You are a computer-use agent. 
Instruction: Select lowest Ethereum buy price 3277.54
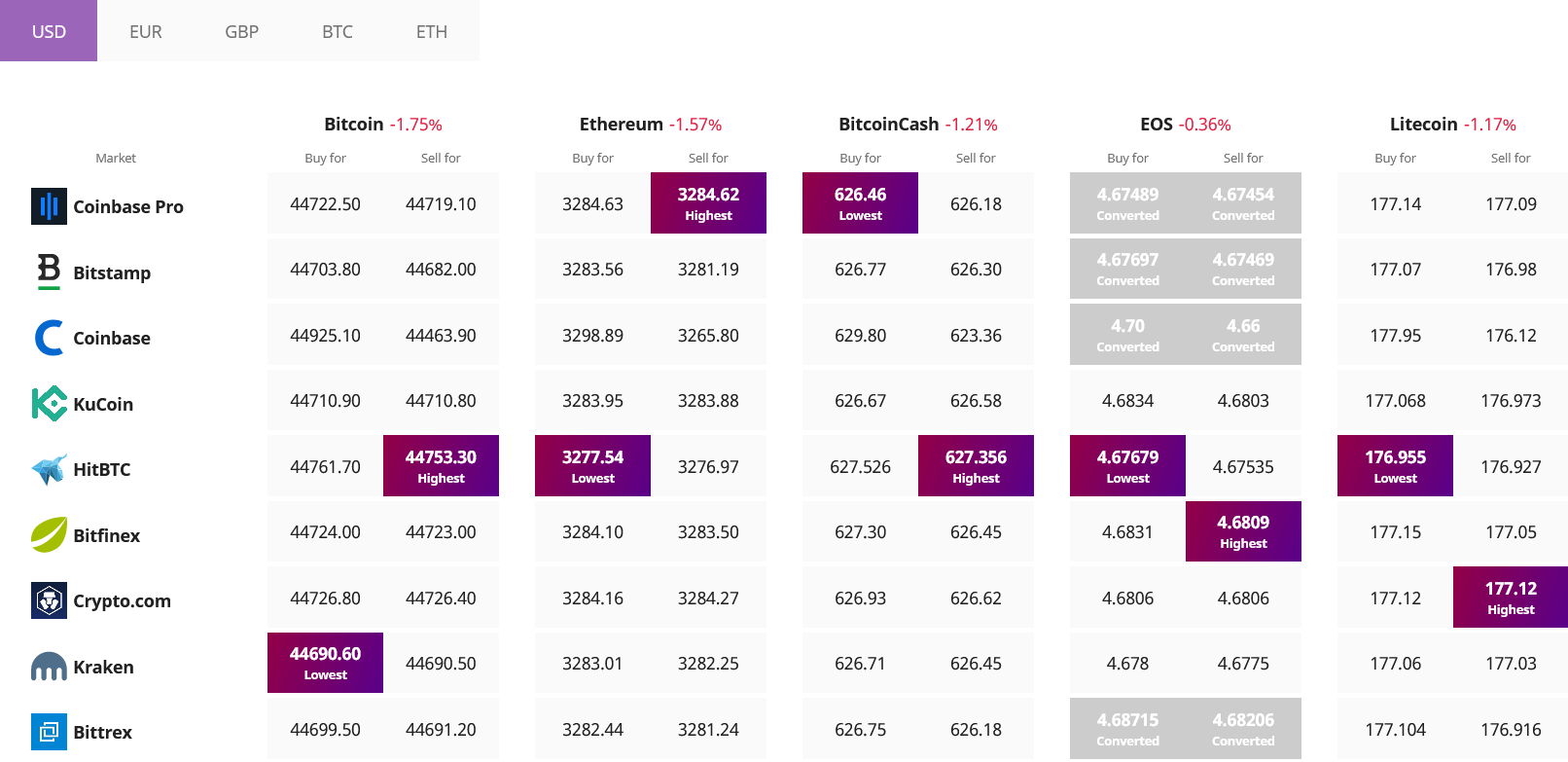pos(592,465)
